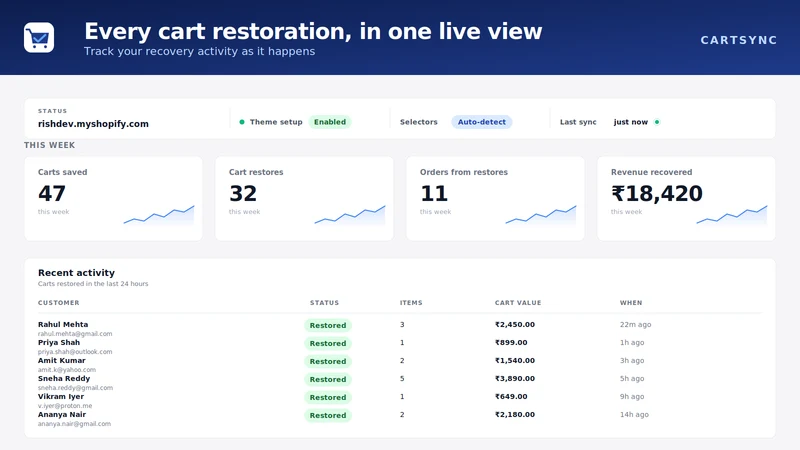Viewport: 800px width, 450px height.
Task: Select customer Sneha Reddy
Action: [64, 379]
